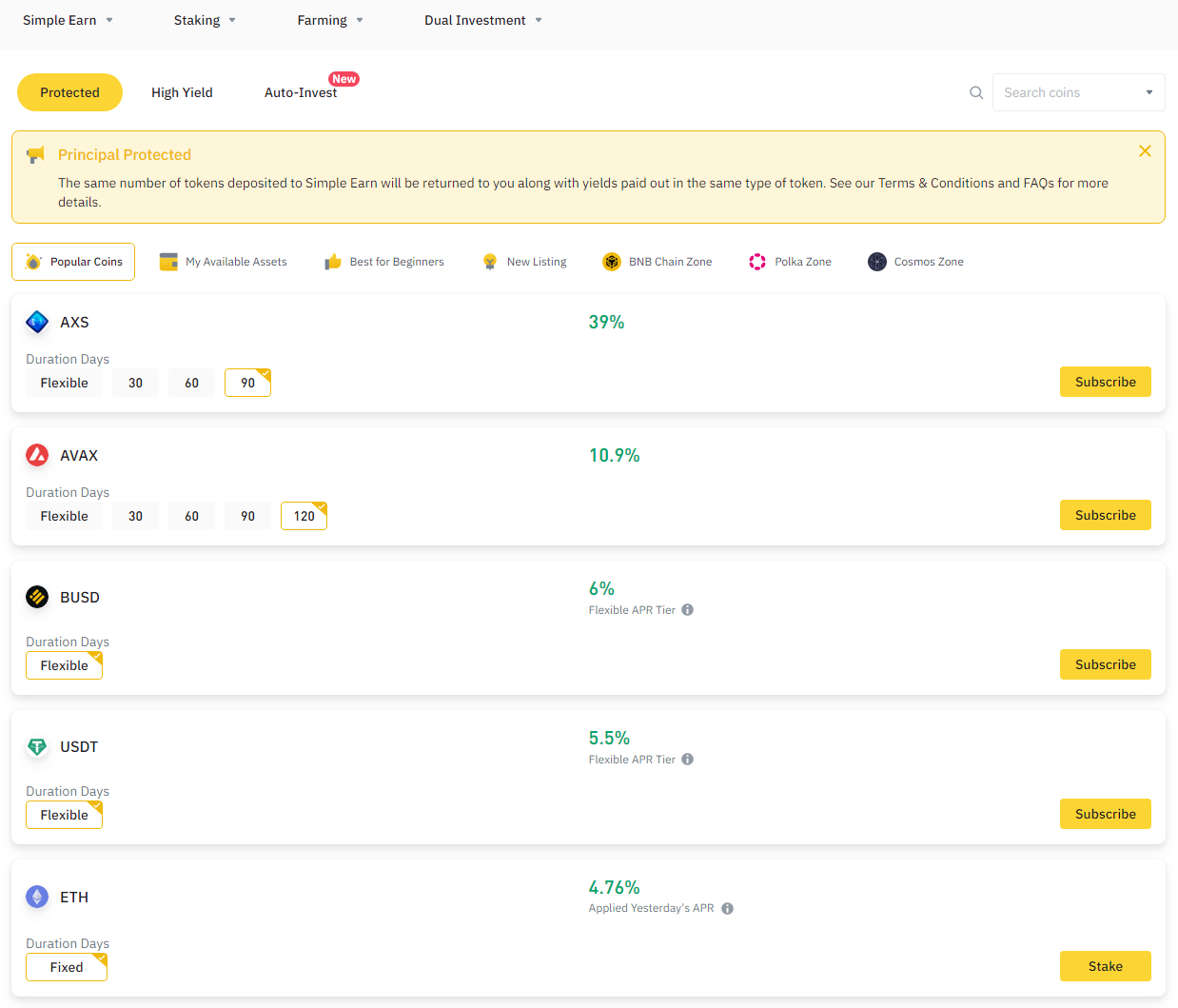Switch to the Protected tab
The image size is (1178, 1008).
pos(69,92)
